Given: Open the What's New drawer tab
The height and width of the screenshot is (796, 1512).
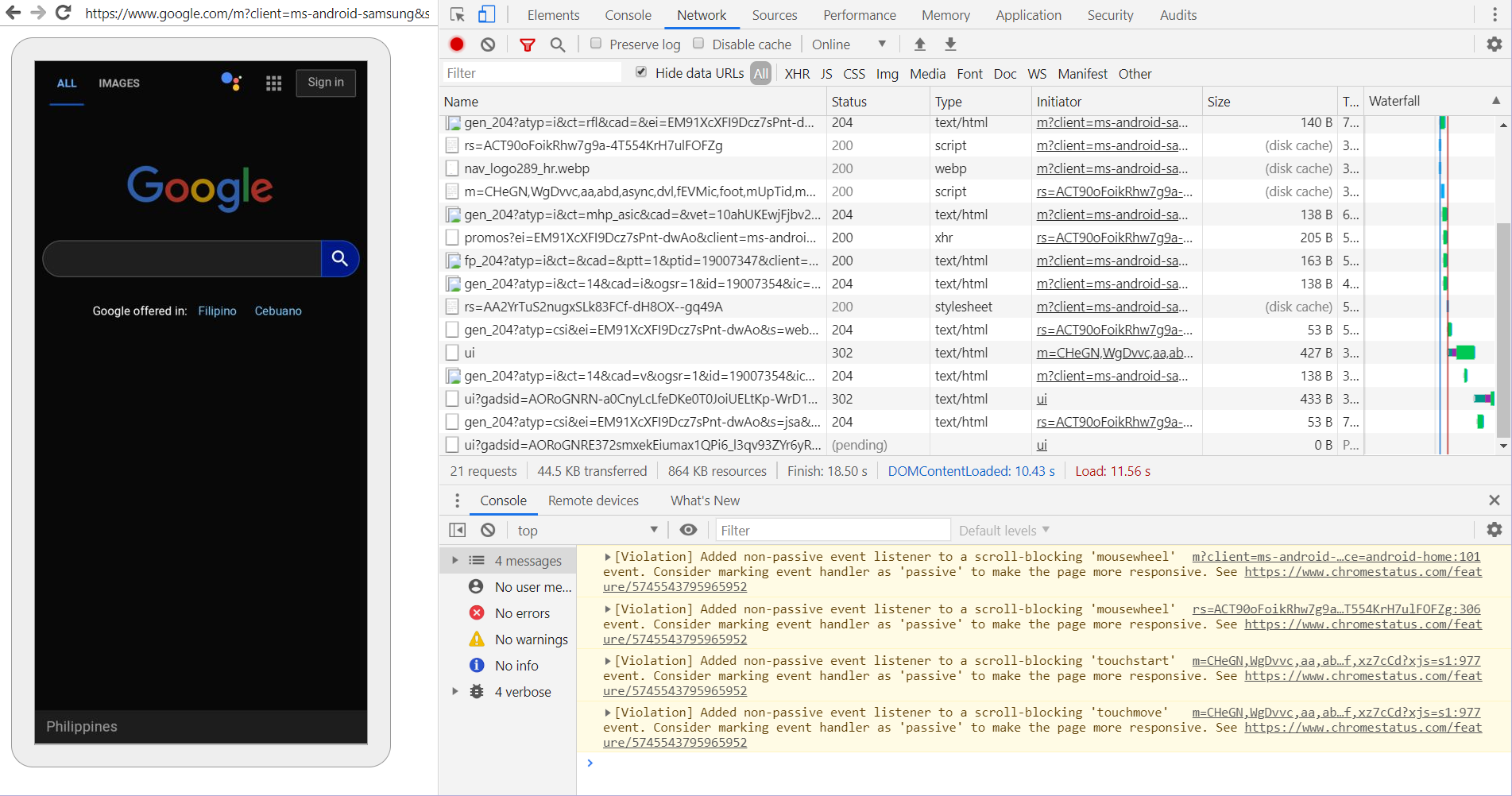Looking at the screenshot, I should click(x=705, y=500).
